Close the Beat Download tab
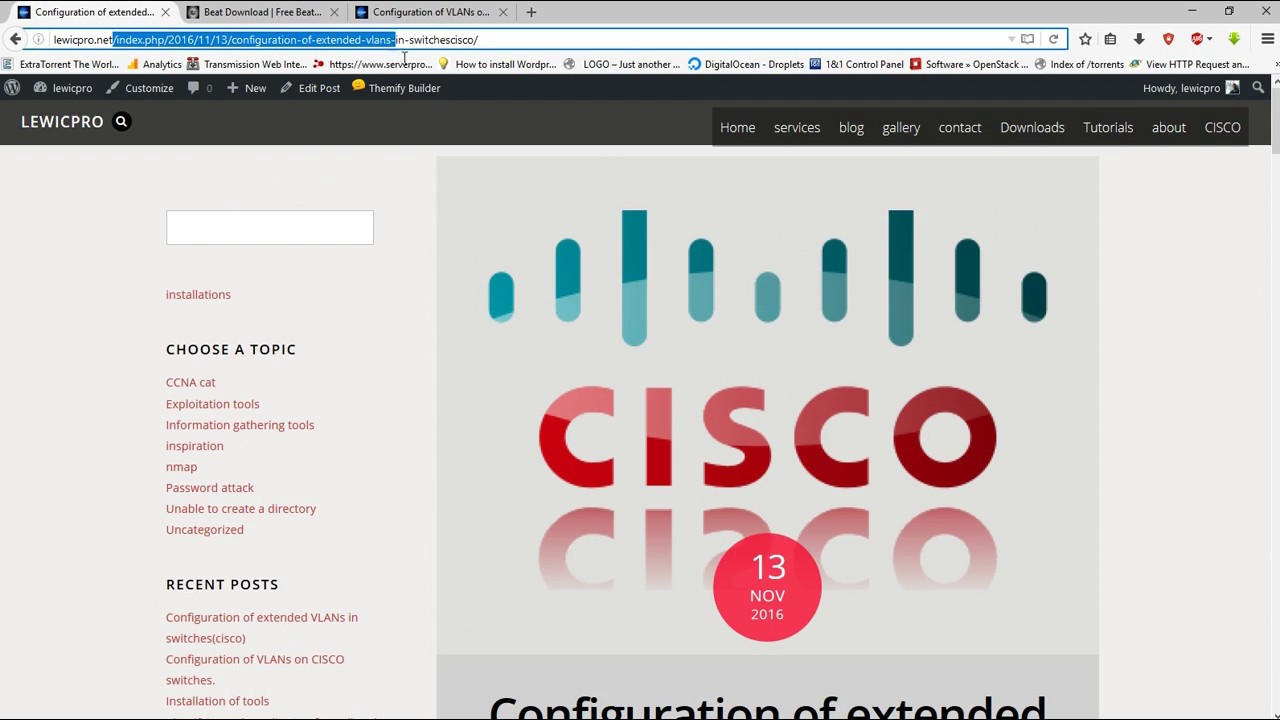1280x720 pixels. pyautogui.click(x=334, y=12)
